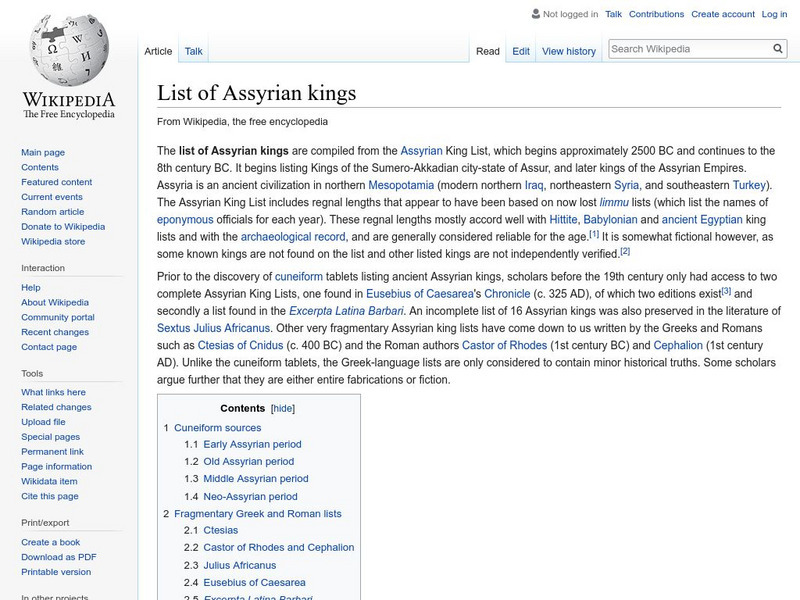800x600 pixels.
Task: Select the Read tab
Action: (488, 51)
